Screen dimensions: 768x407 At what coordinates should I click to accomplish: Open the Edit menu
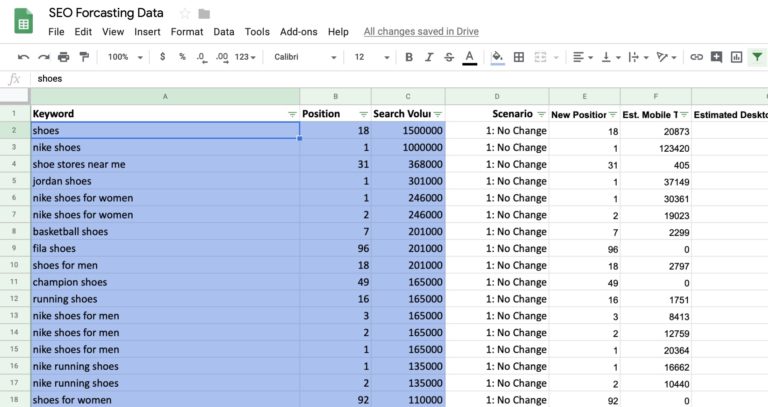pos(83,32)
